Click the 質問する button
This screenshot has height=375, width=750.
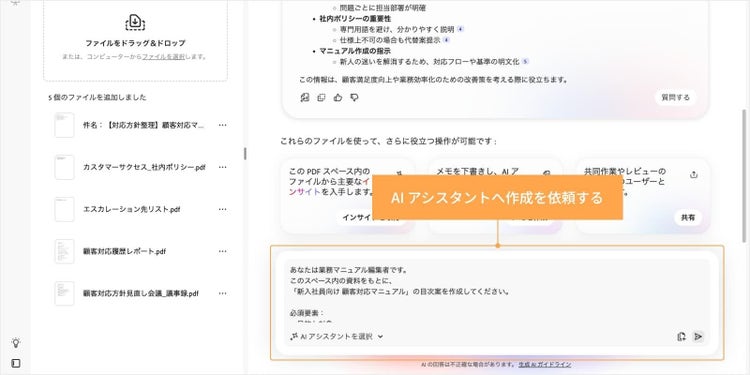click(675, 98)
